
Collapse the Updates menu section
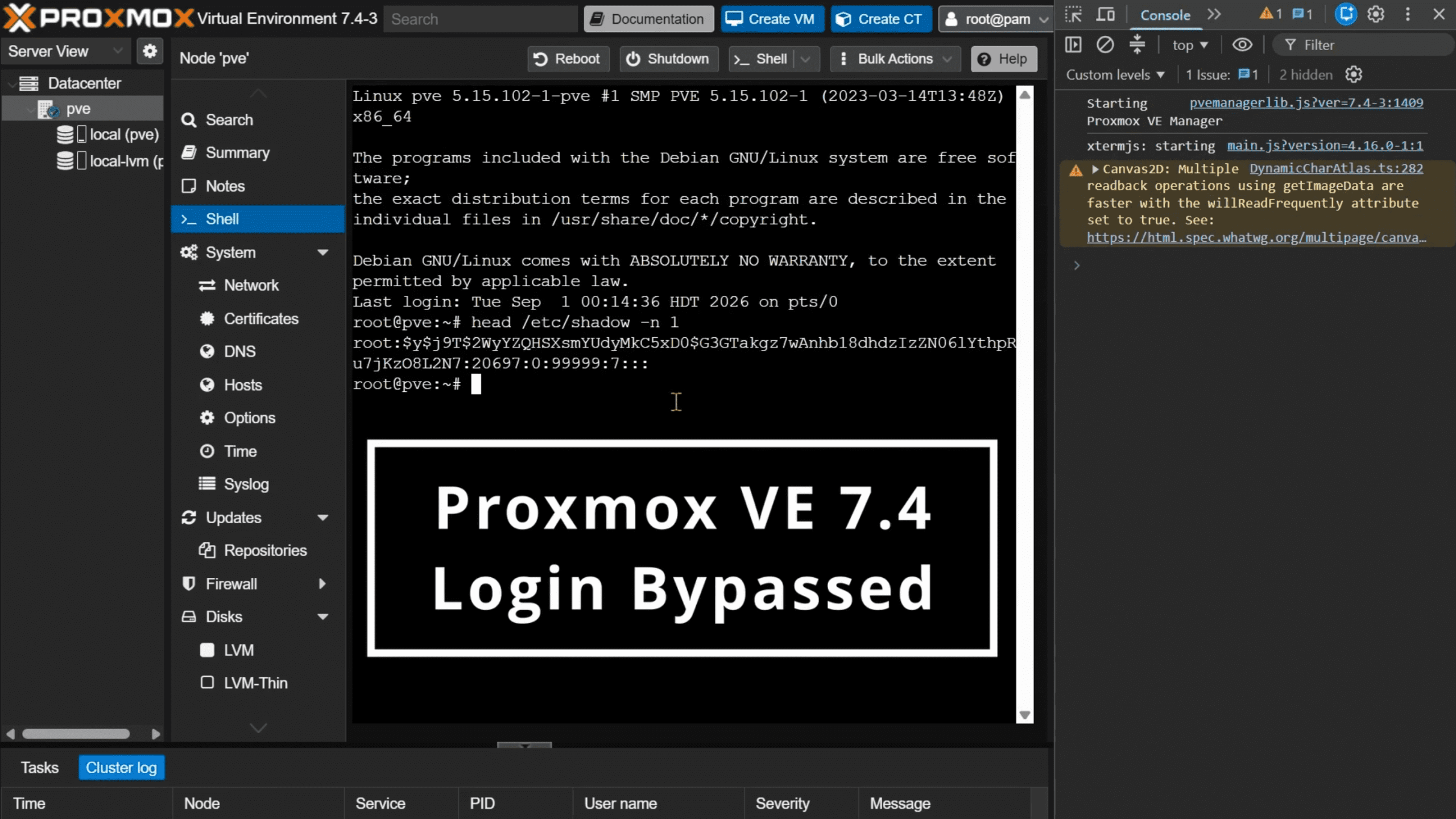click(x=322, y=518)
